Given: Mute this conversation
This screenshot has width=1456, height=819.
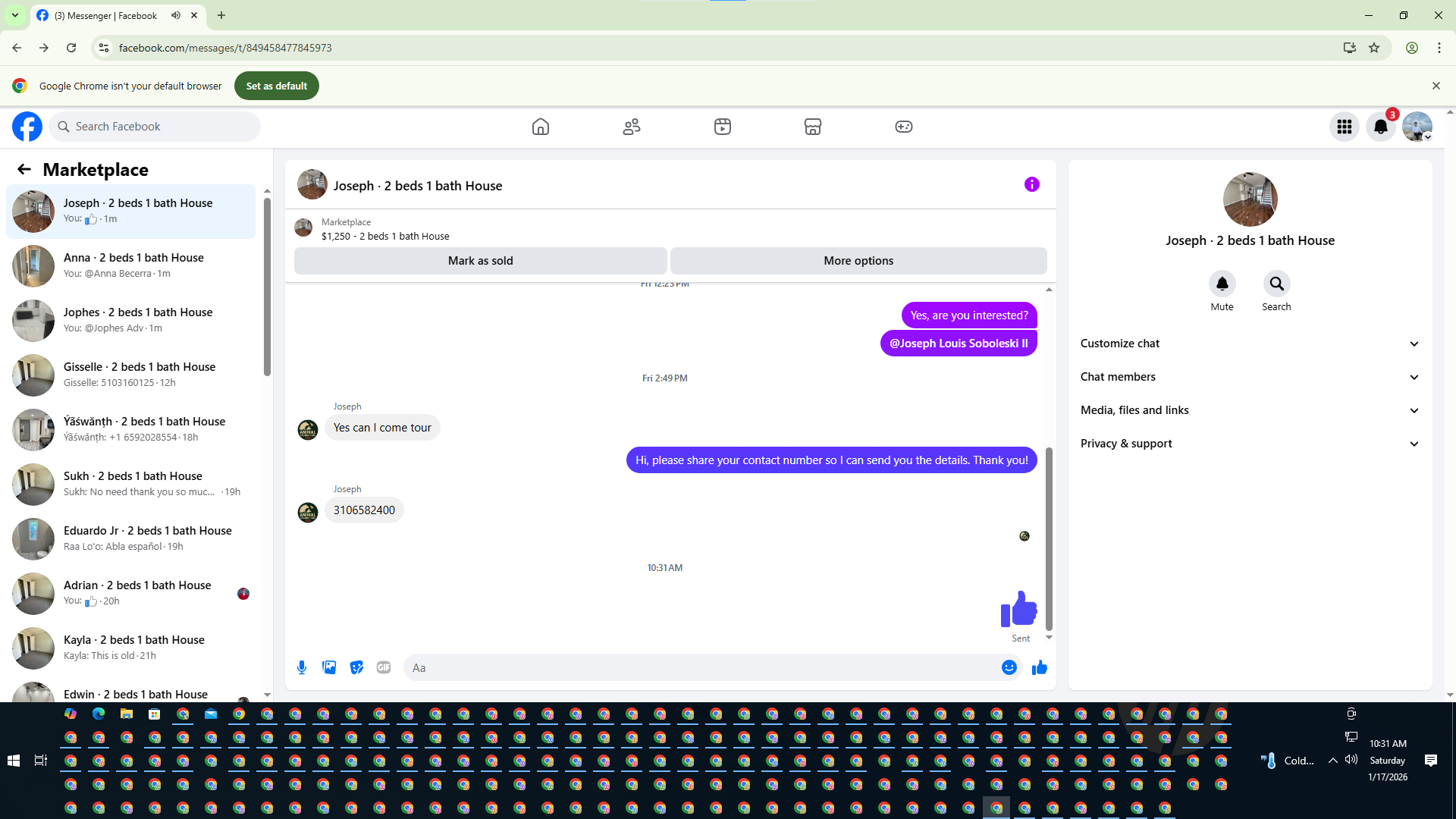Looking at the screenshot, I should pos(1222,284).
